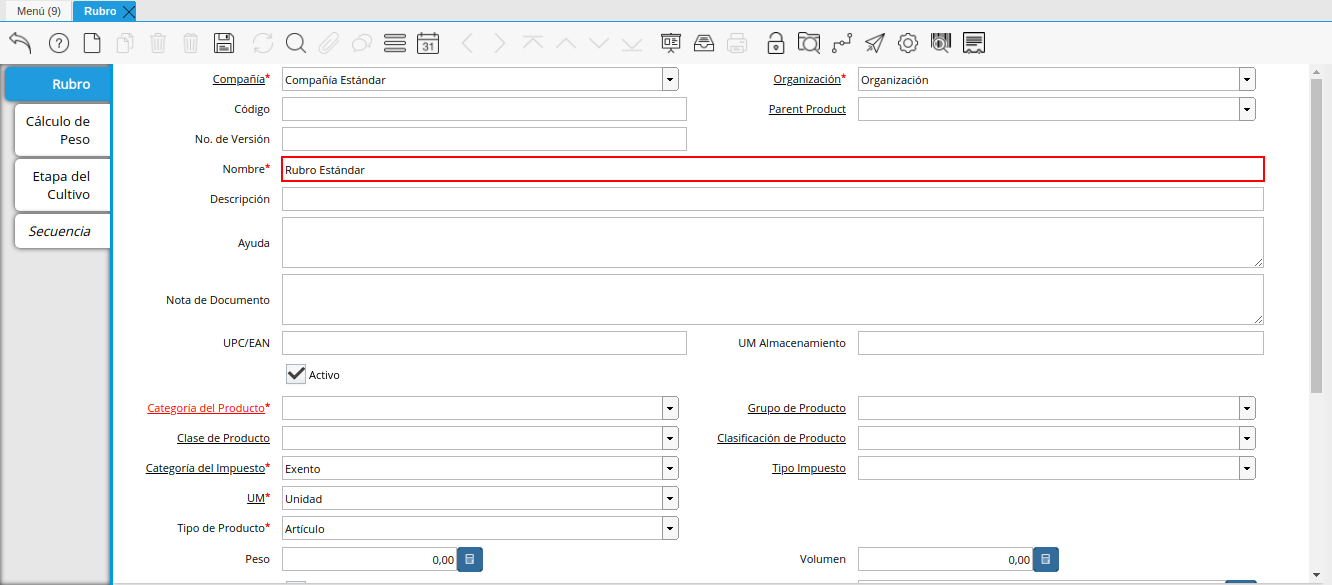Screen dimensions: 1332x585
Task: Click the Grupo de Producto label link
Action: tap(797, 408)
